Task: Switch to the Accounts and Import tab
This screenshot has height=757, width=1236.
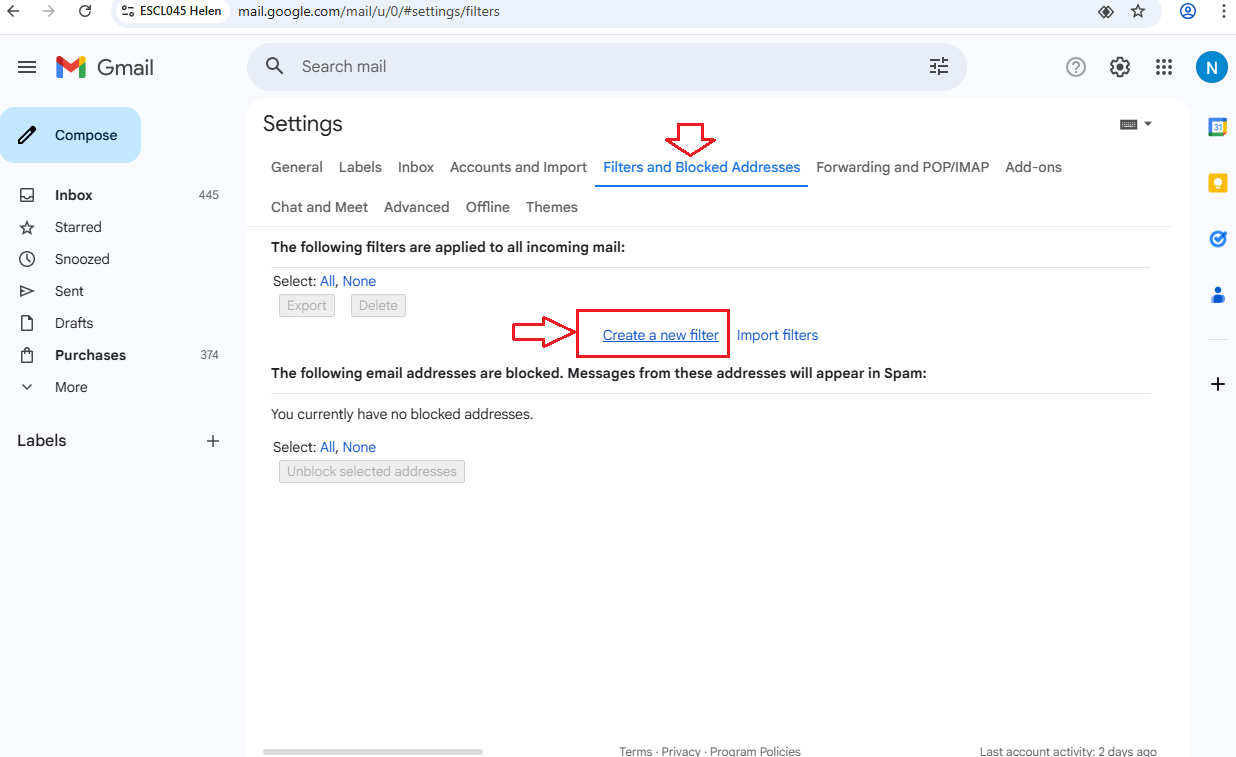Action: coord(518,167)
